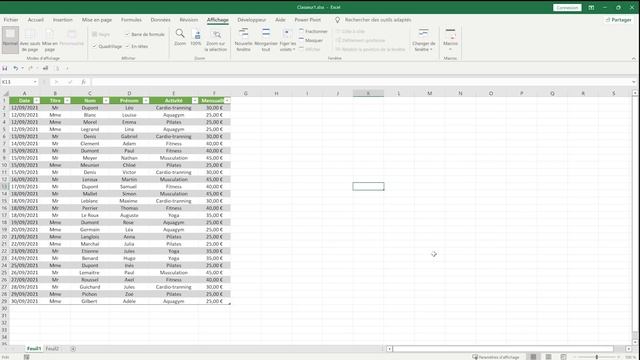Click horizontal scrollbar left arrow
Image resolution: width=640 pixels, height=360 pixels.
(389, 349)
